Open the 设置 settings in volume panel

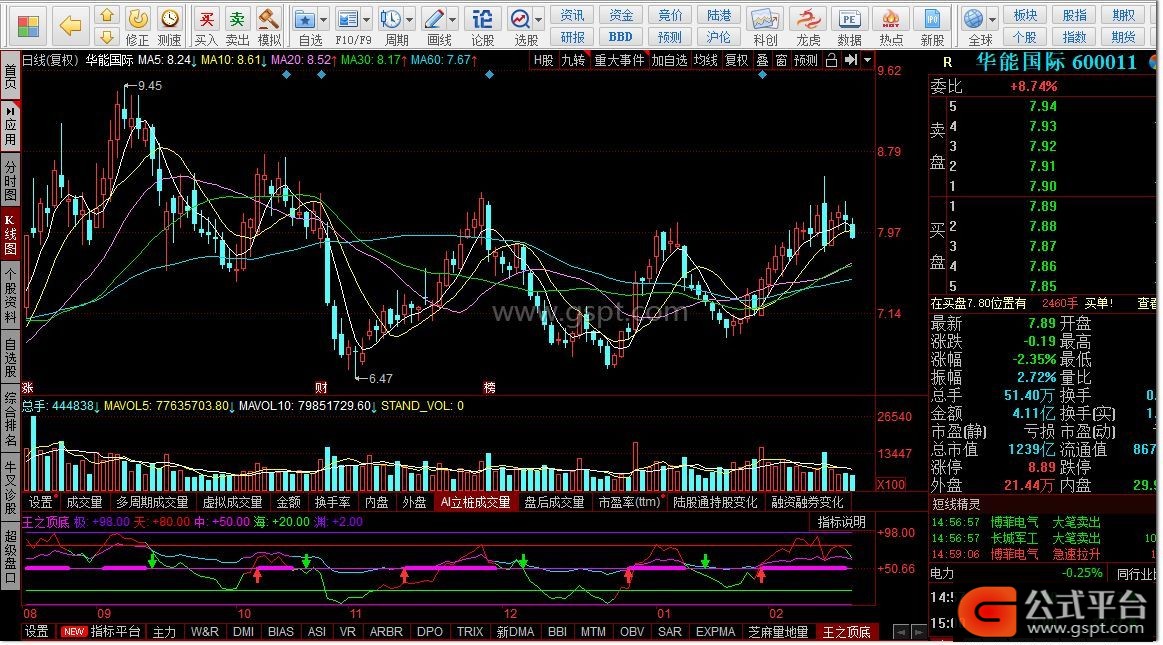point(41,503)
